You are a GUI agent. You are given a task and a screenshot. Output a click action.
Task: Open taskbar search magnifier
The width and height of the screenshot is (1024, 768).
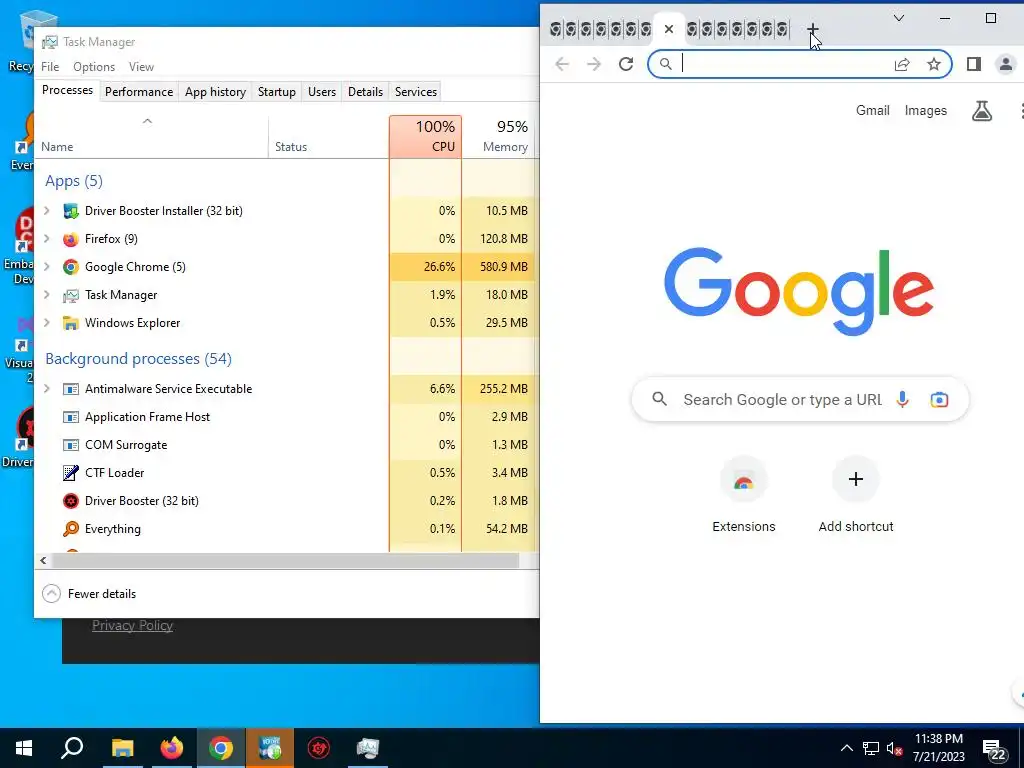click(72, 748)
